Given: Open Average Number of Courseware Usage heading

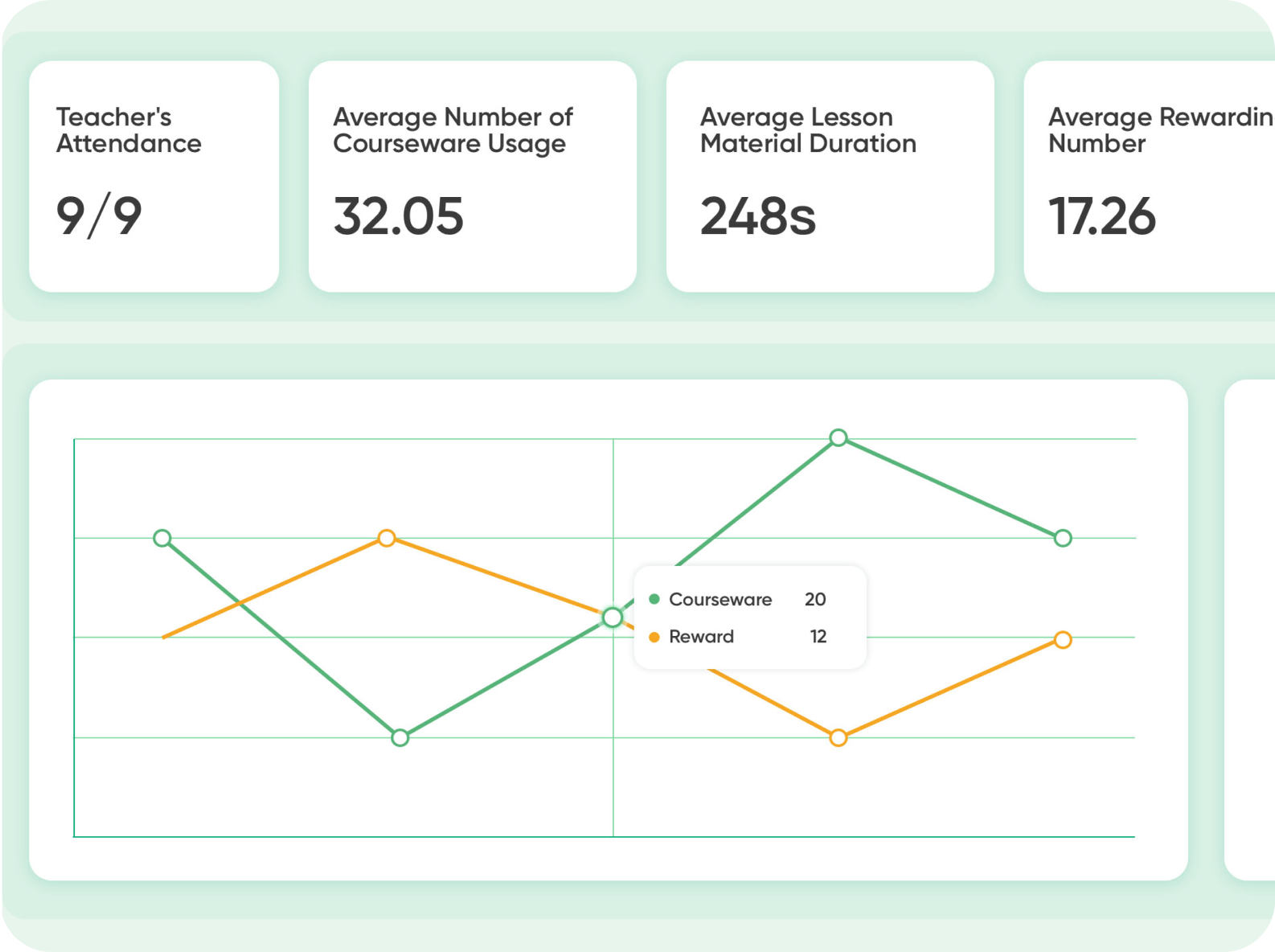Looking at the screenshot, I should pyautogui.click(x=453, y=130).
